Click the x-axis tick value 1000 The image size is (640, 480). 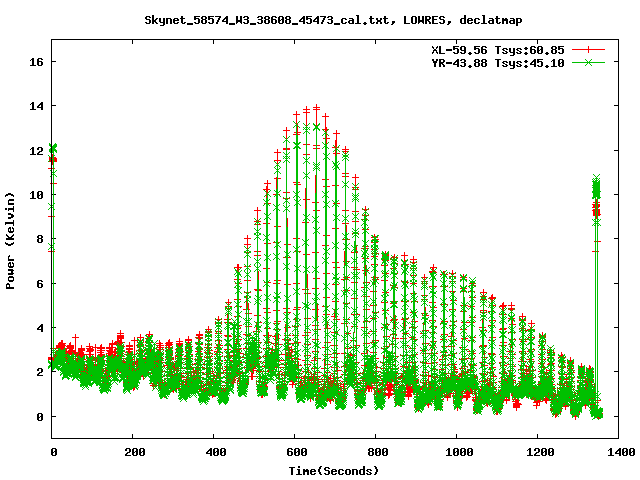click(459, 452)
